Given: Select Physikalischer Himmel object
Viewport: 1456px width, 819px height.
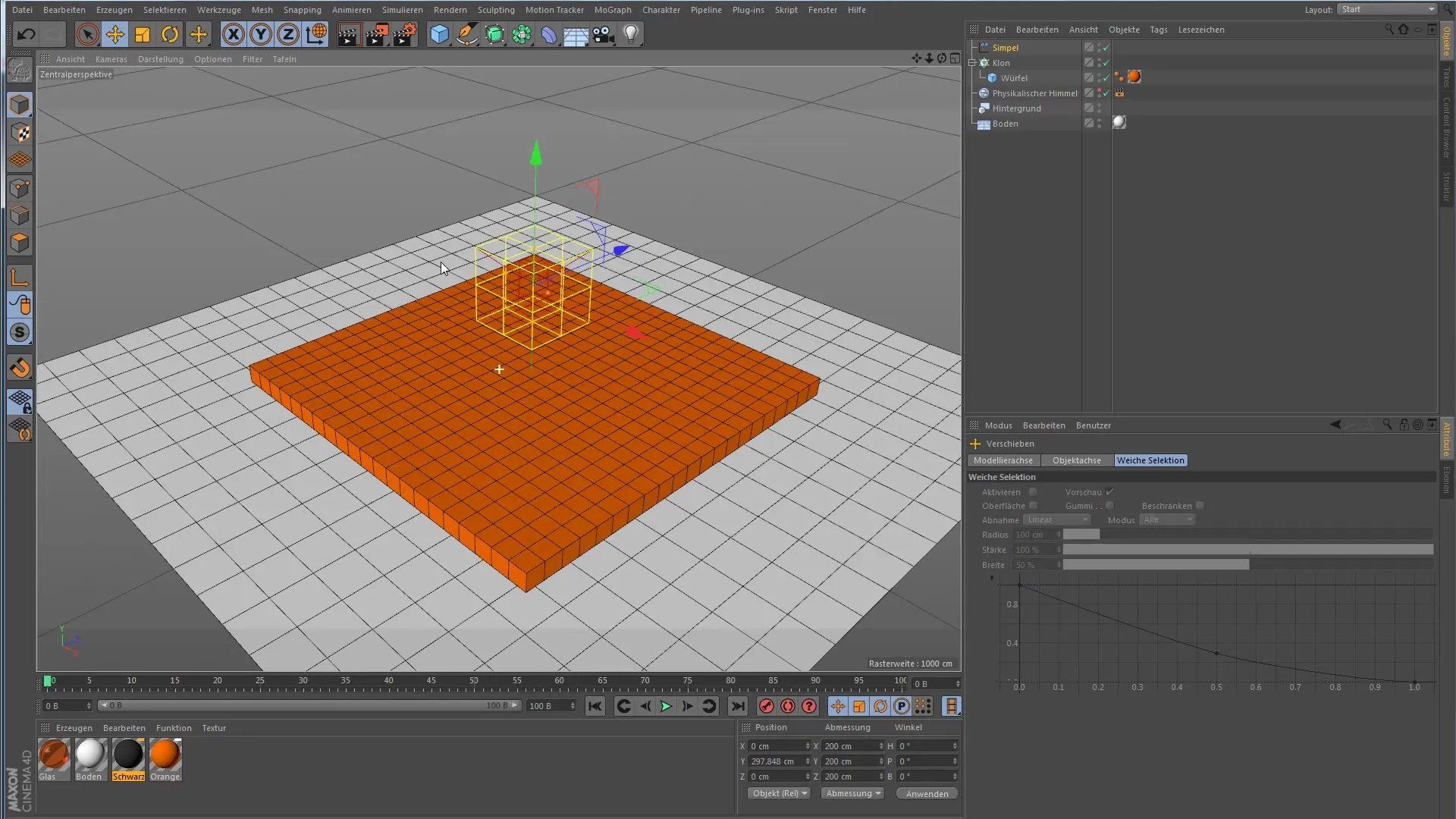Looking at the screenshot, I should 1034,93.
